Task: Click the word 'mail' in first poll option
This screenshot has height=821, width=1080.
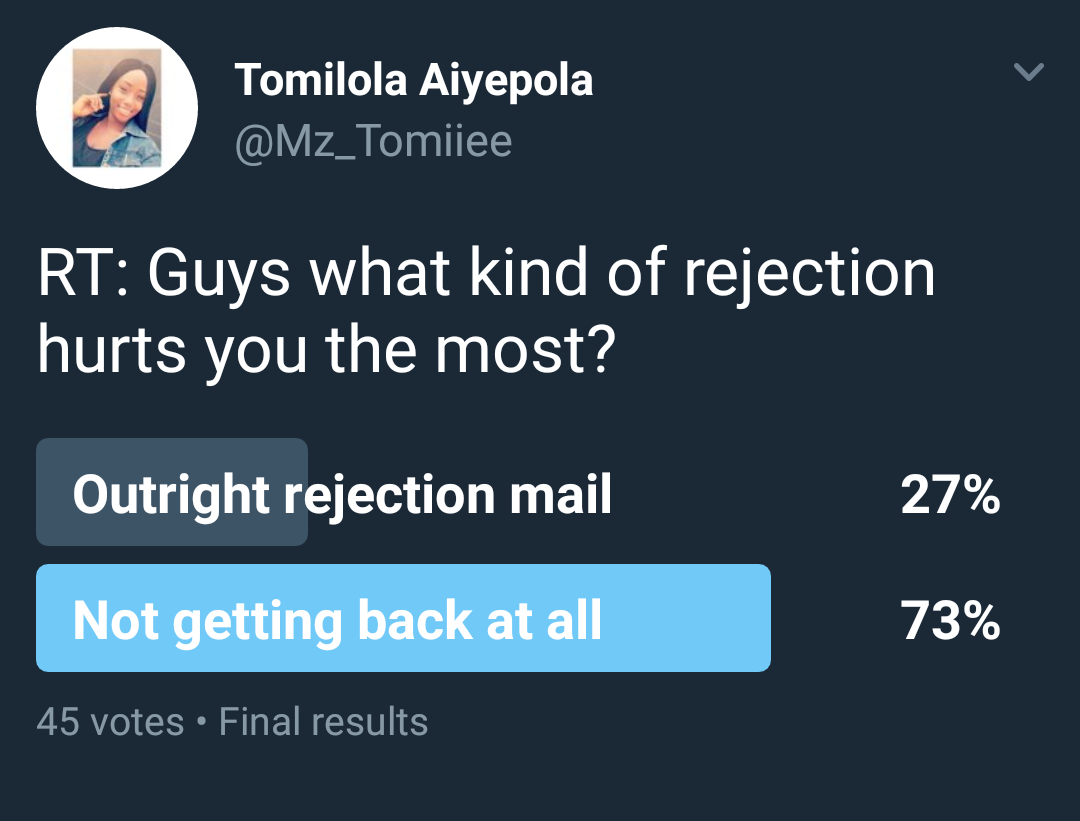Action: pyautogui.click(x=571, y=494)
